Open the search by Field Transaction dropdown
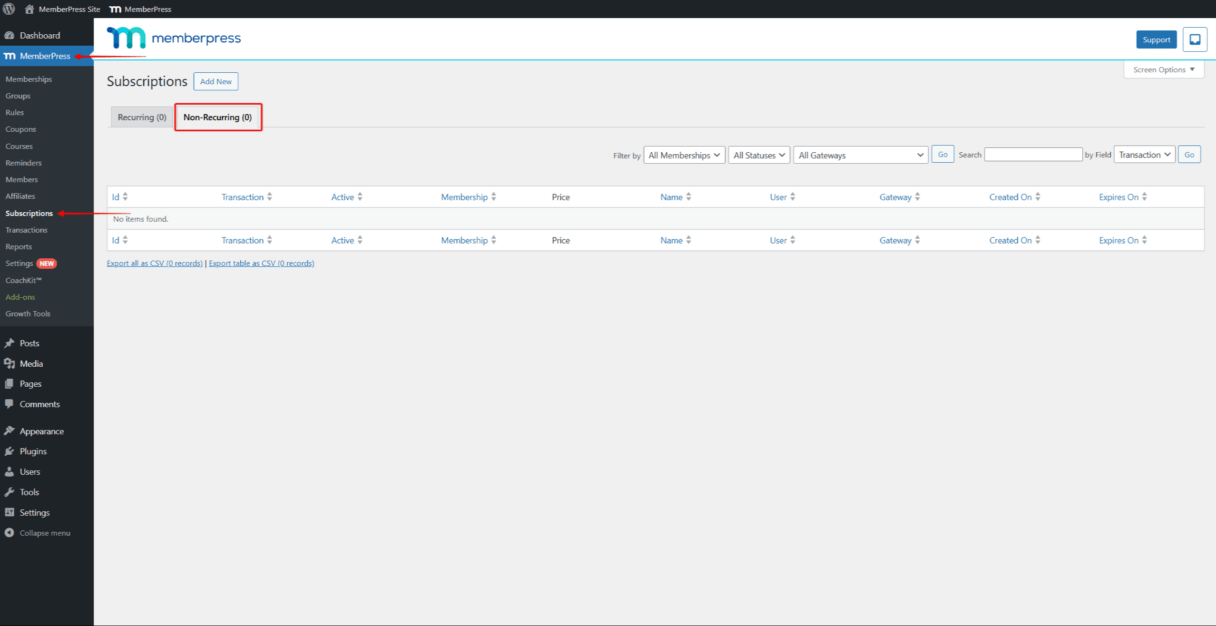The height and width of the screenshot is (626, 1216). tap(1144, 155)
